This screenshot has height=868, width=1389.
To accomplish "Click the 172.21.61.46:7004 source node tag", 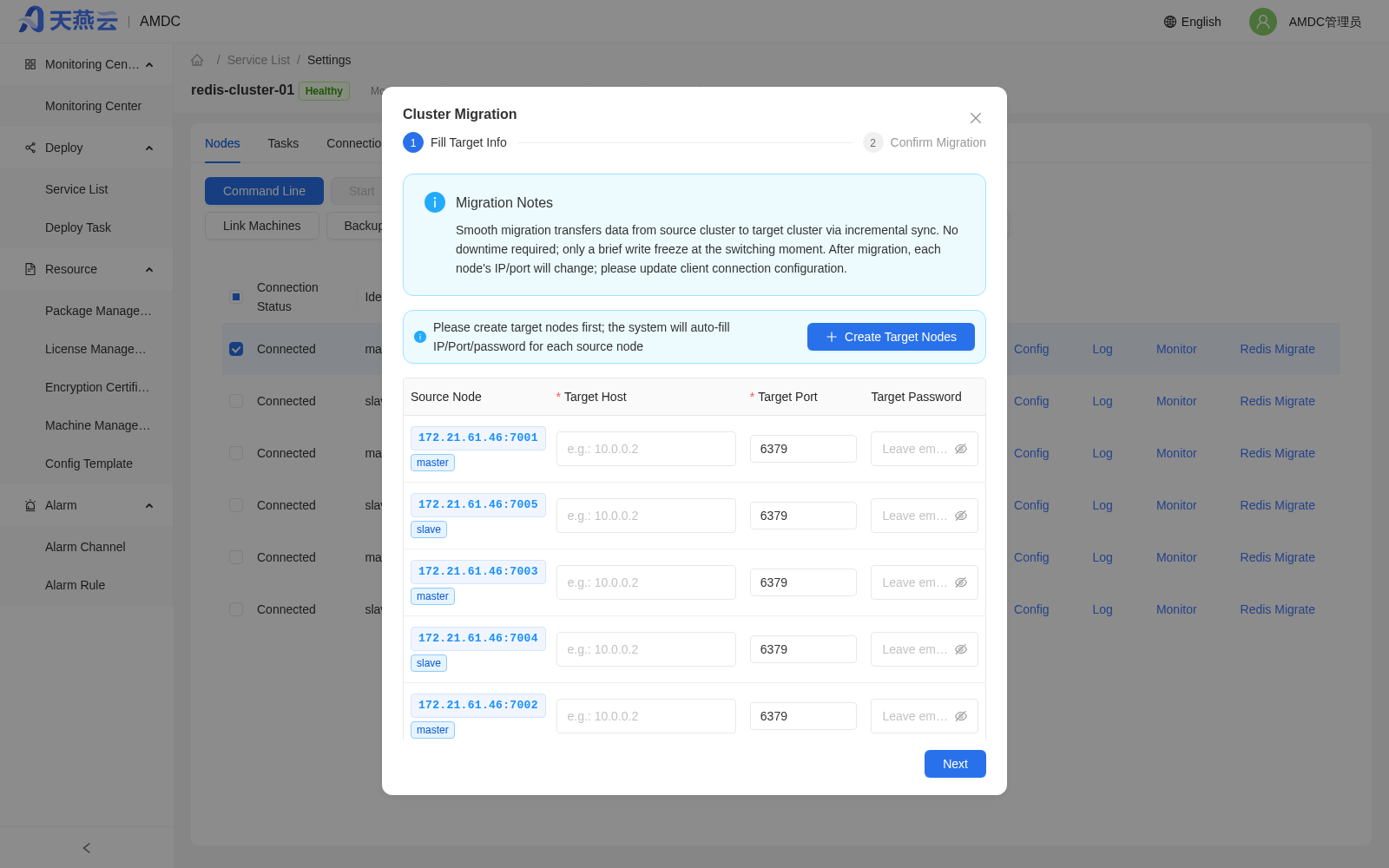I will point(478,638).
